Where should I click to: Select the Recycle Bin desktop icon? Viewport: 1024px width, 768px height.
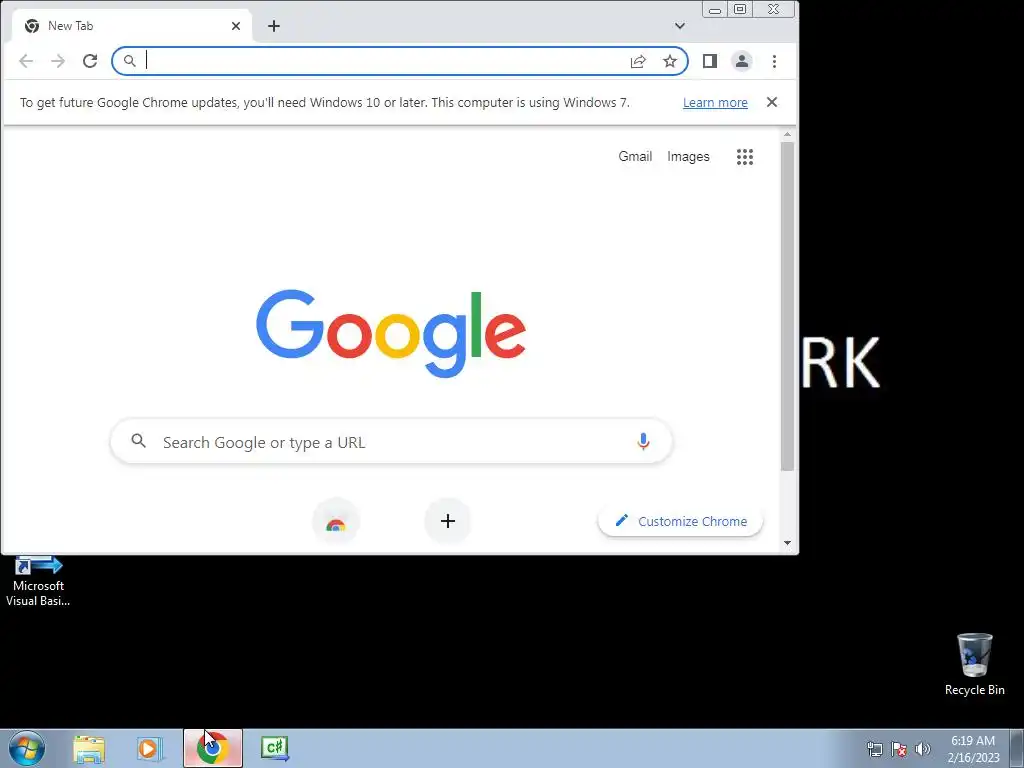974,664
